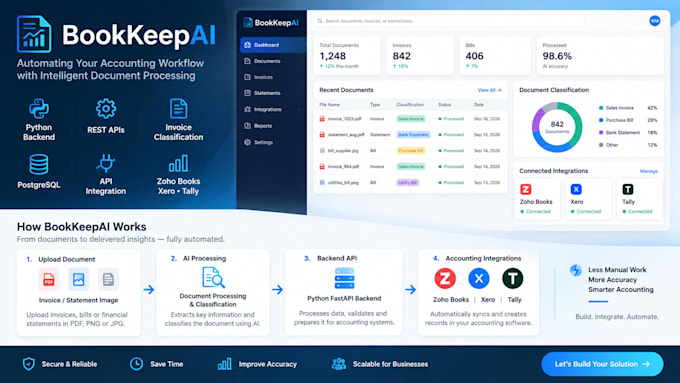Click the Tally integration card icon
Image resolution: width=680 pixels, height=383 pixels.
(x=628, y=189)
